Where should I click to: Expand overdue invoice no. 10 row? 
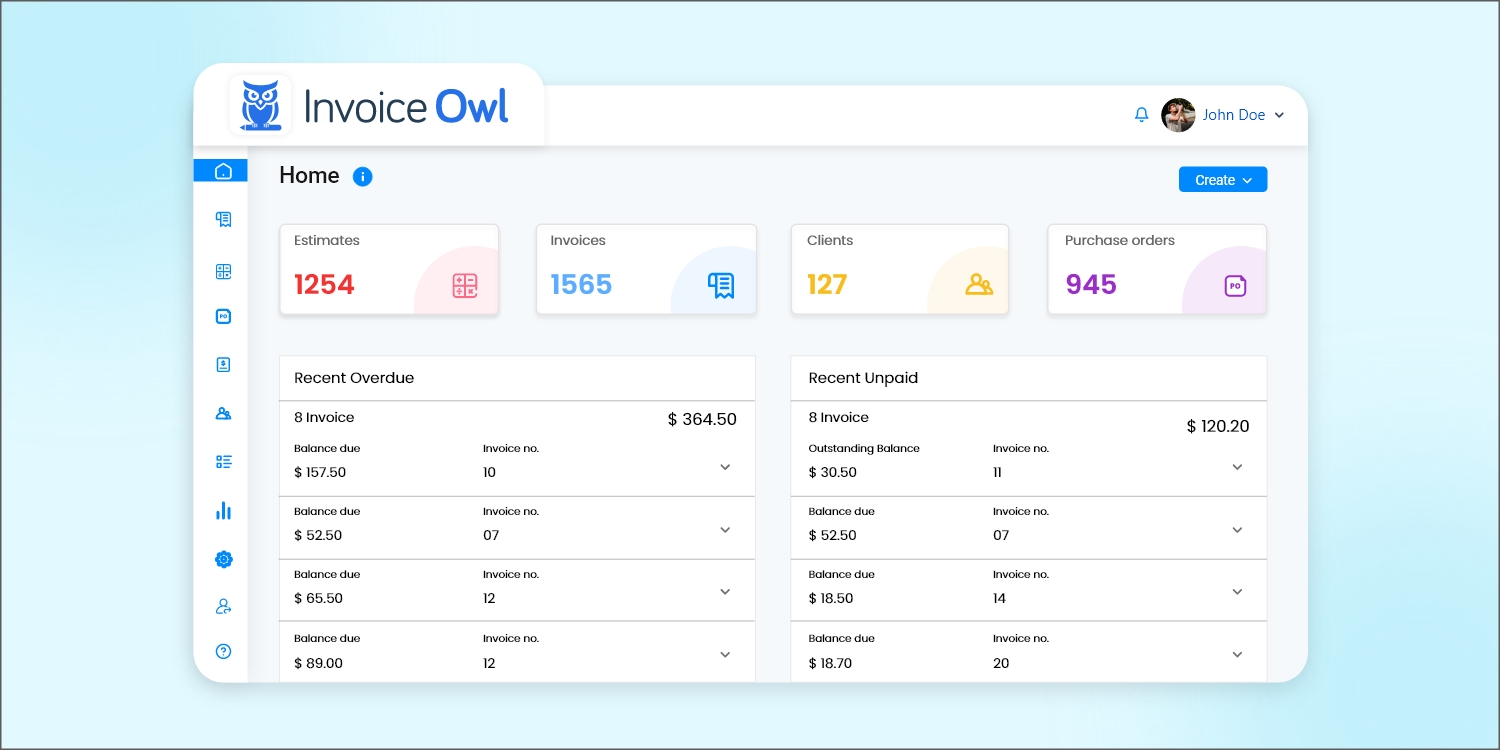tap(725, 467)
